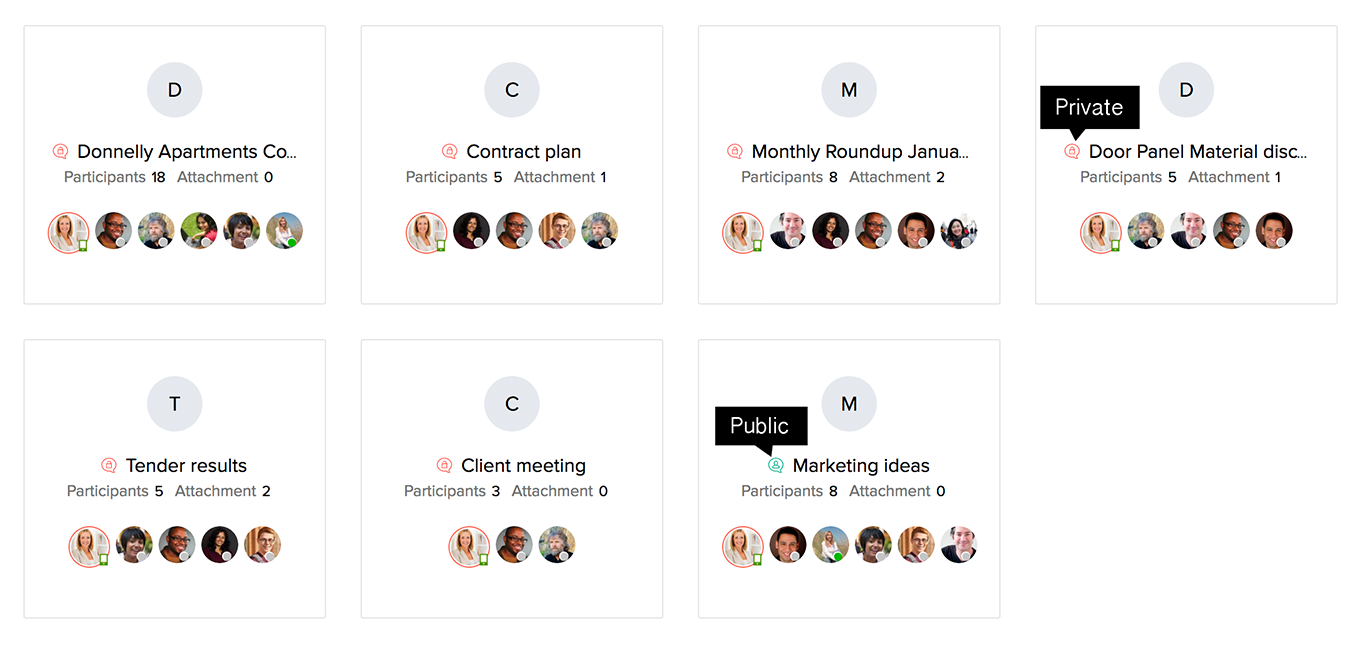
Task: Open the Marketing ideas channel title
Action: 861,466
